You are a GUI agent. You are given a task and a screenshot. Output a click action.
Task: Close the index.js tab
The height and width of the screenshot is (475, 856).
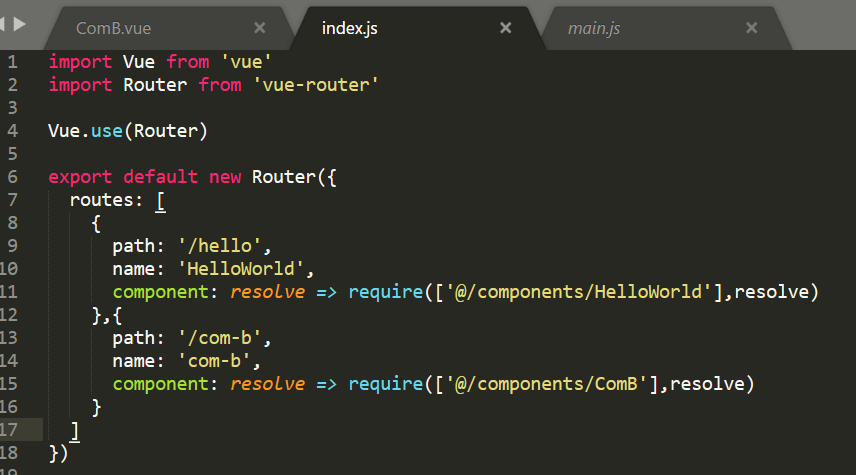506,28
